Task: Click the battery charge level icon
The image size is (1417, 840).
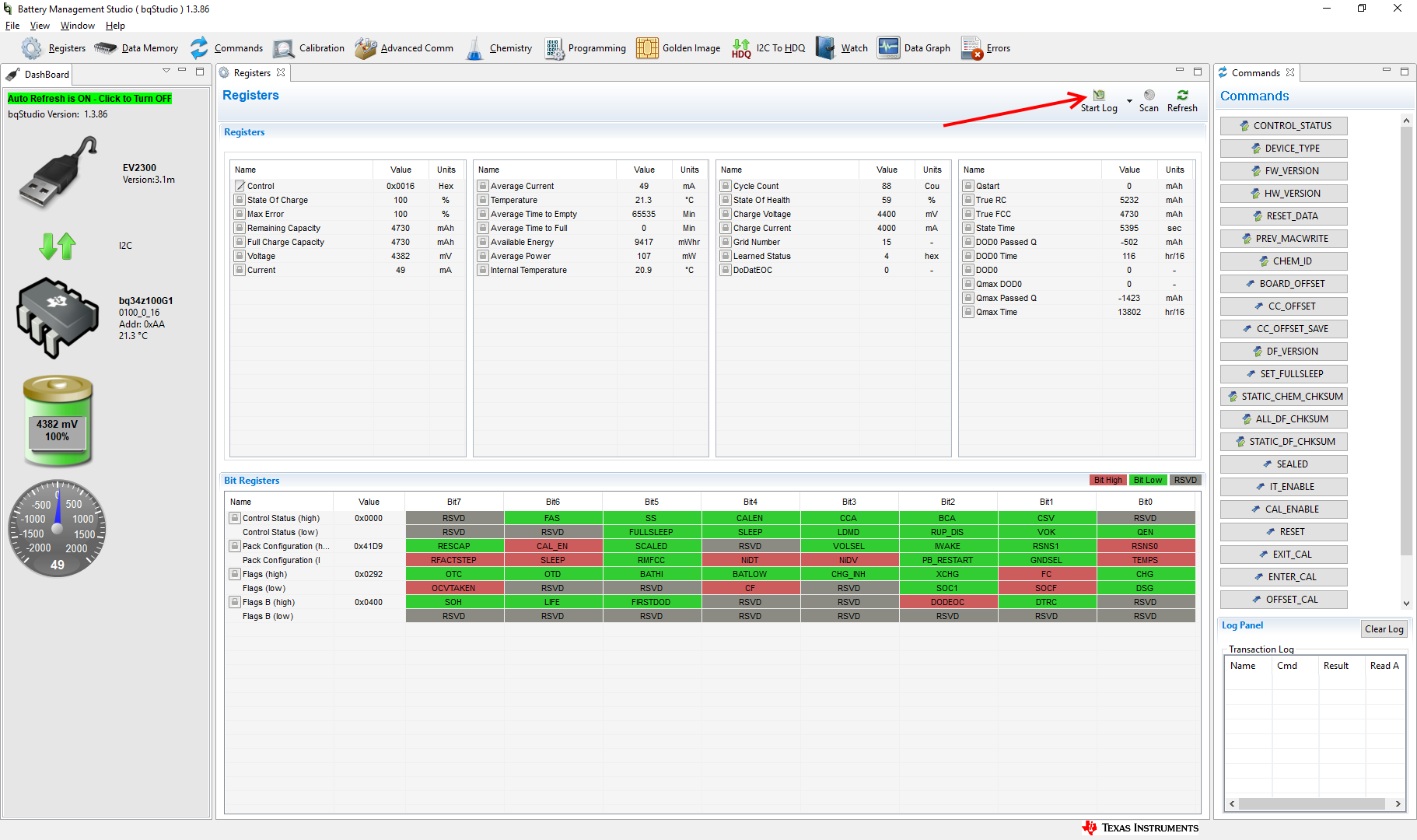Action: (58, 420)
